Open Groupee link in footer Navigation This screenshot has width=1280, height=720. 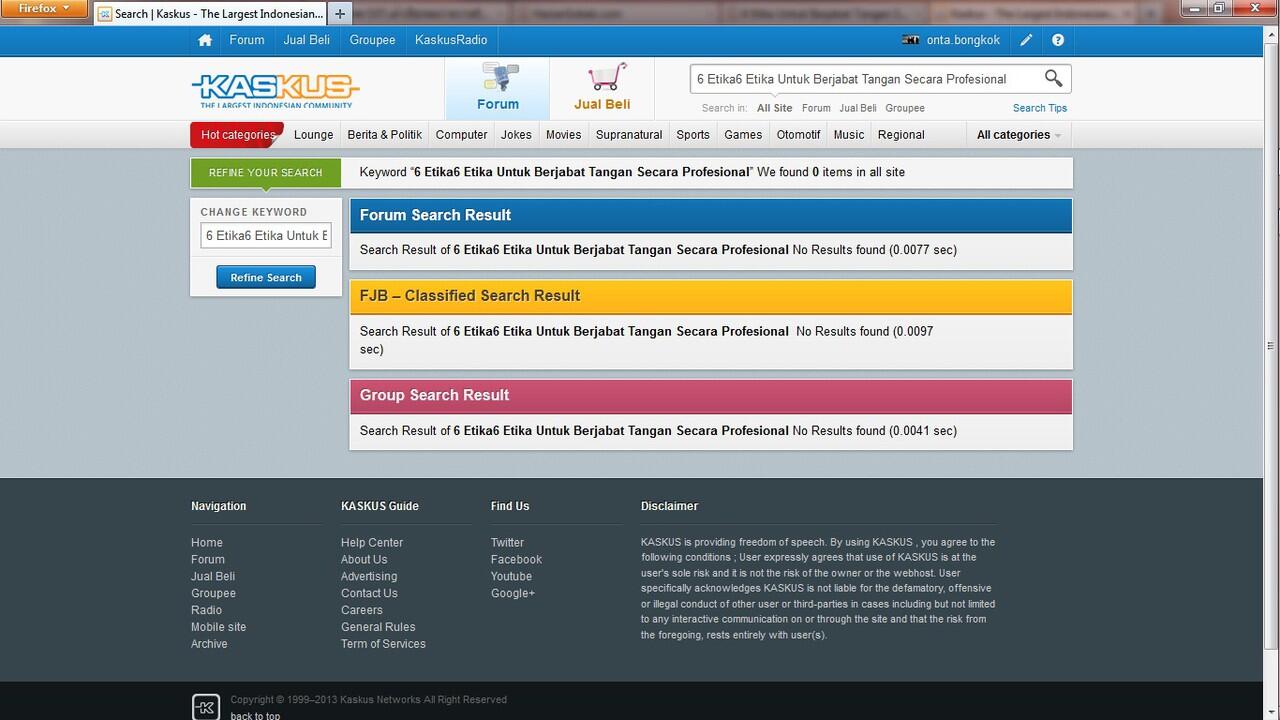point(213,594)
